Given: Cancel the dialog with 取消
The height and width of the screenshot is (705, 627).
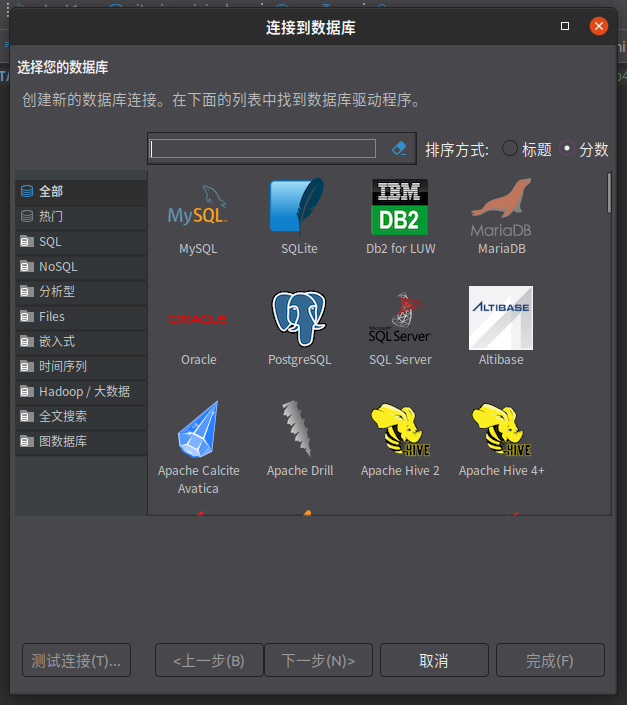Looking at the screenshot, I should 434,660.
